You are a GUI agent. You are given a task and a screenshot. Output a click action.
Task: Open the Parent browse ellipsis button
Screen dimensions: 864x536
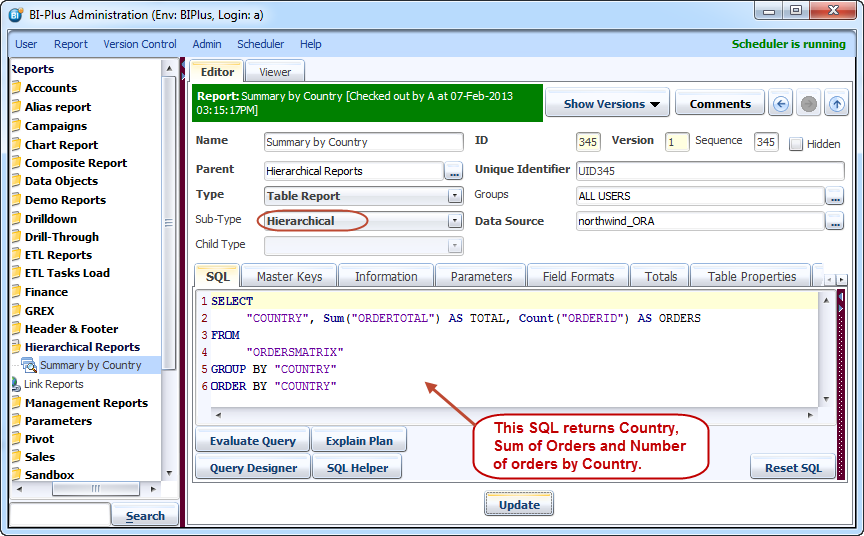click(454, 171)
